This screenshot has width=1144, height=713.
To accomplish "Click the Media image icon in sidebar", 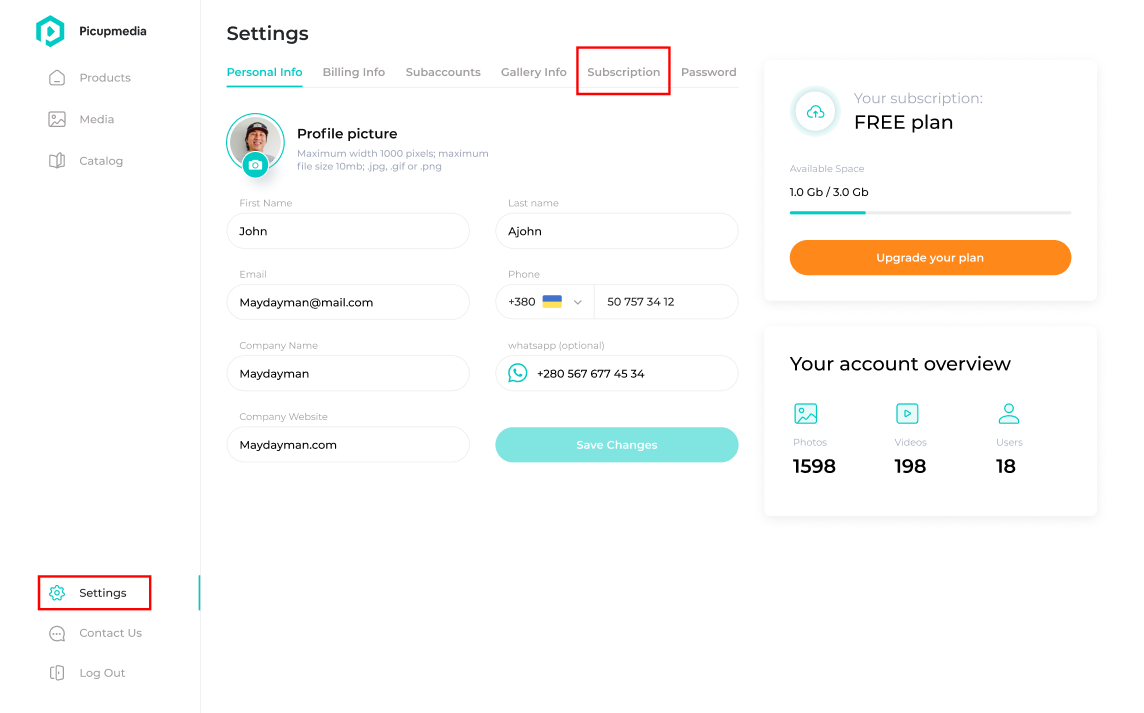I will pos(57,119).
